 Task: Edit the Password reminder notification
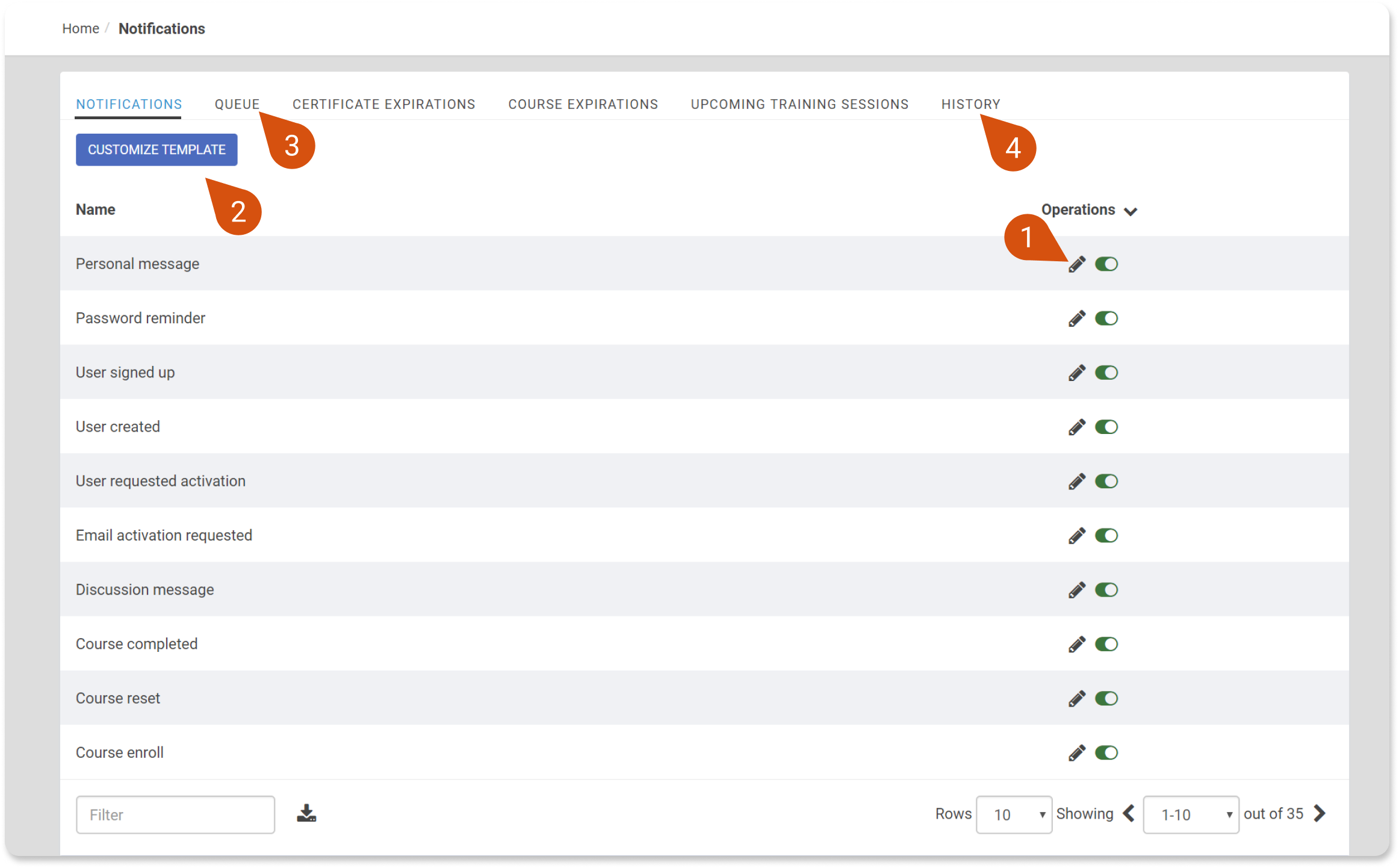click(1076, 318)
